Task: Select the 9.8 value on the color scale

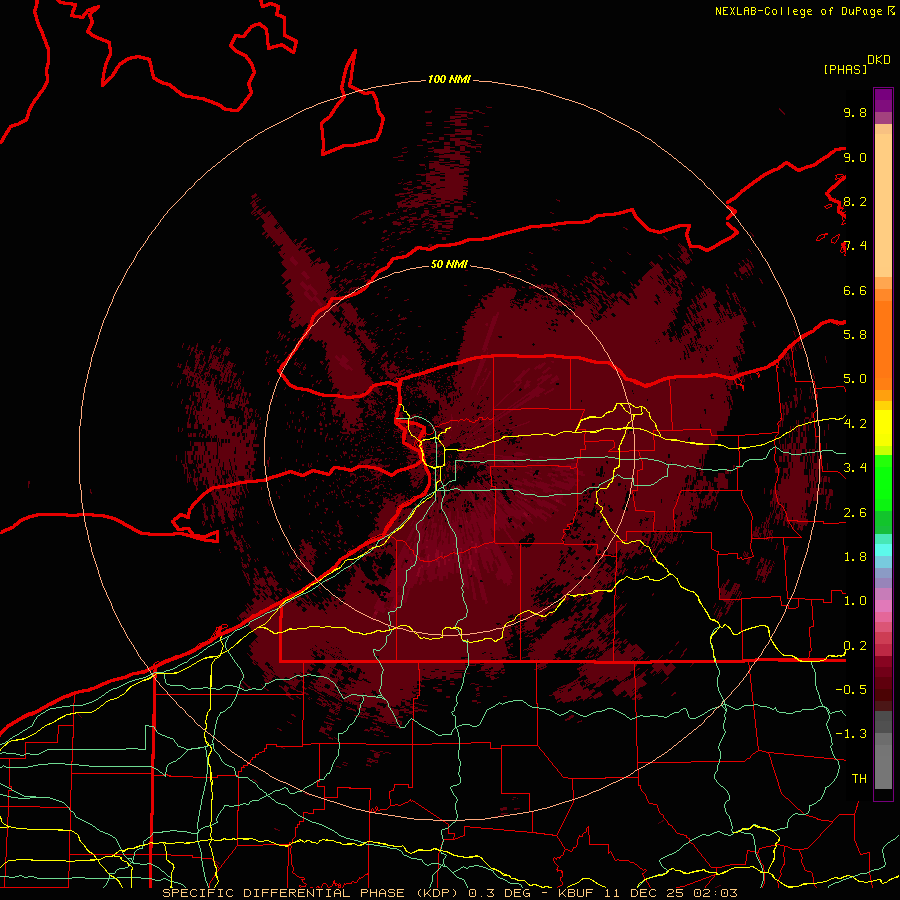Action: 855,112
